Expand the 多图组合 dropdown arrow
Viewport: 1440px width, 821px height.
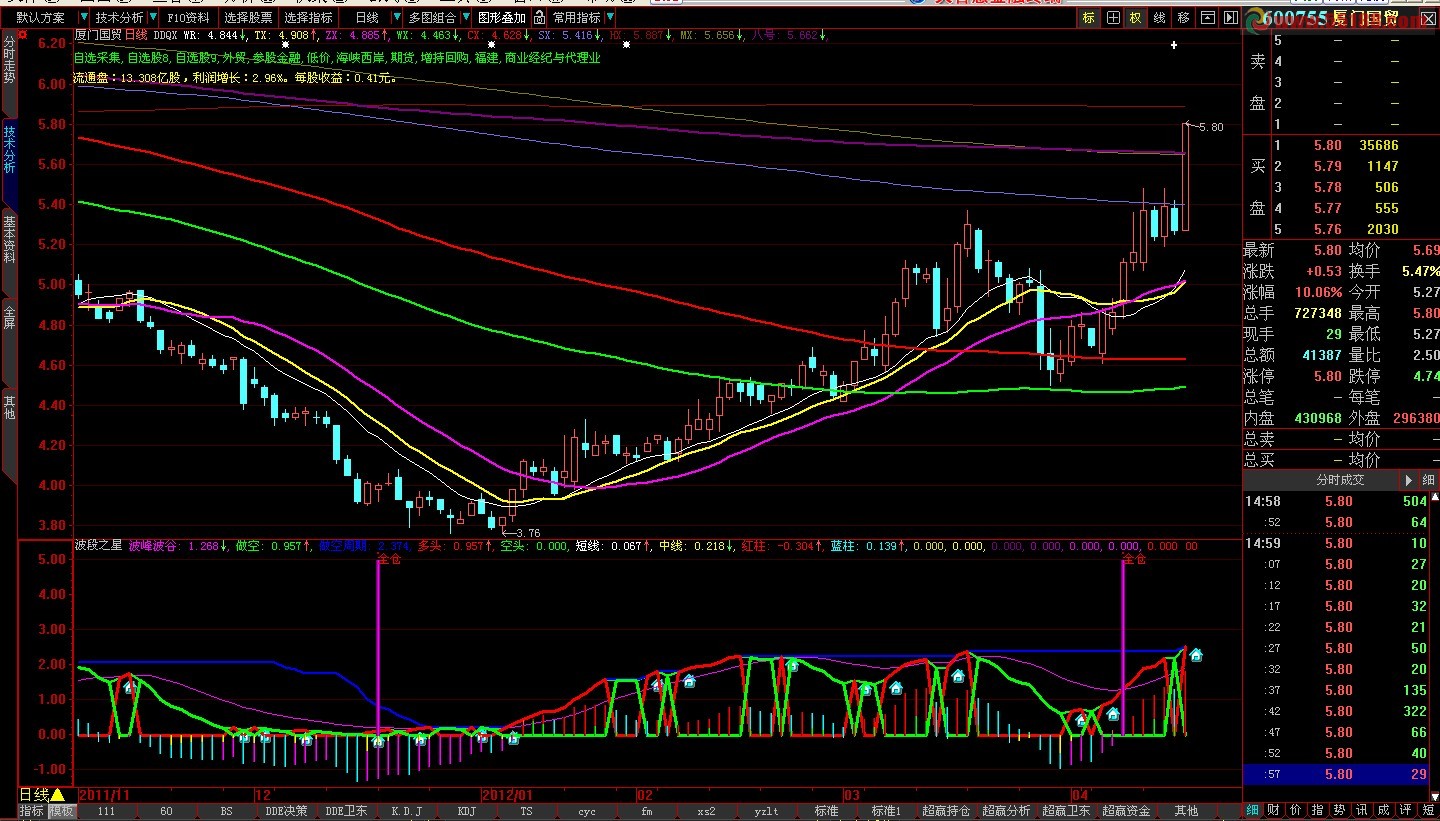(x=464, y=18)
